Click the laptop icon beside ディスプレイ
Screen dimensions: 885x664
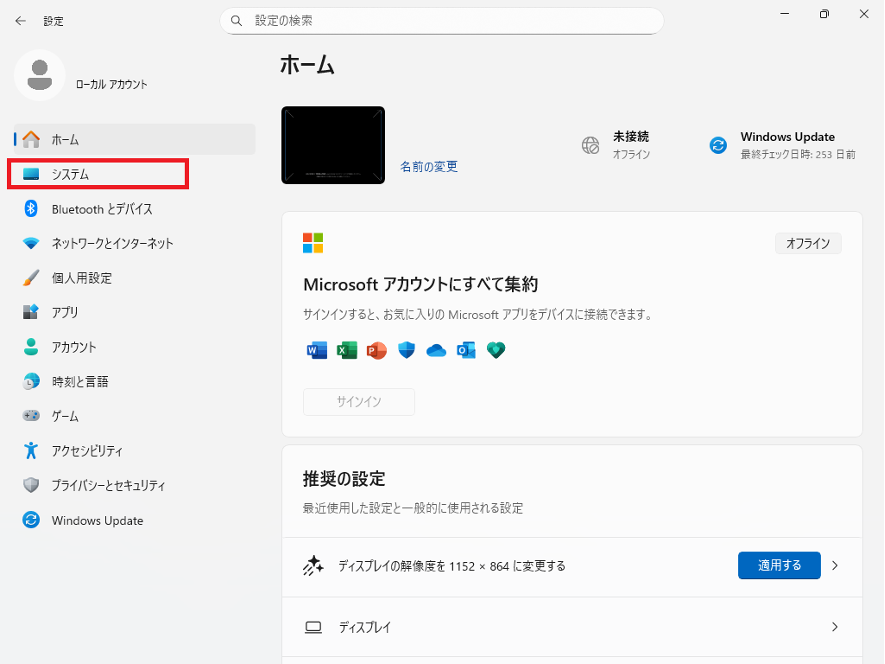tap(313, 627)
